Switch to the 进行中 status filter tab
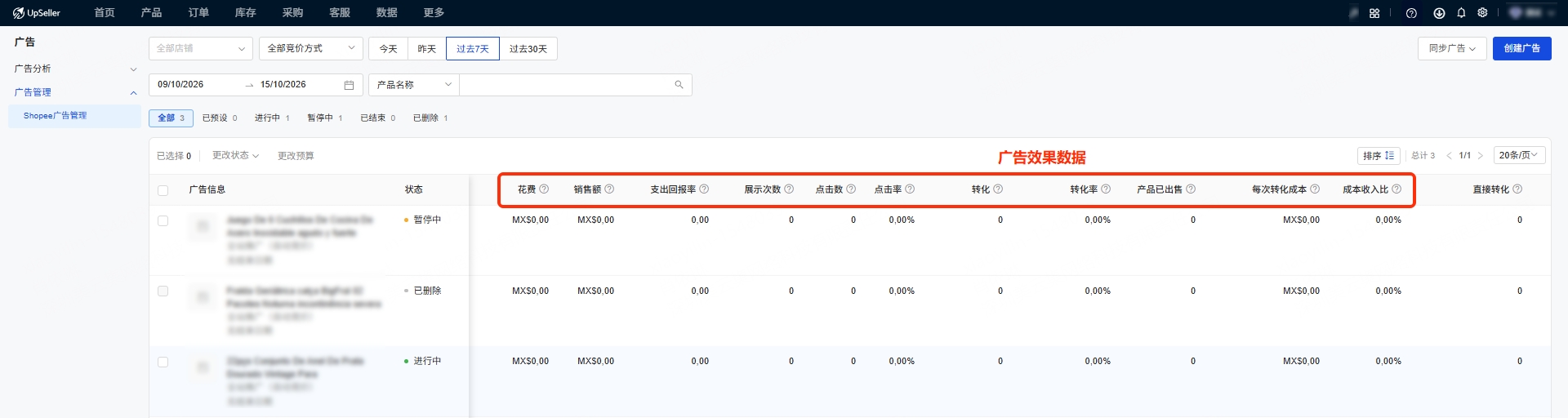The height and width of the screenshot is (418, 1568). pos(272,118)
